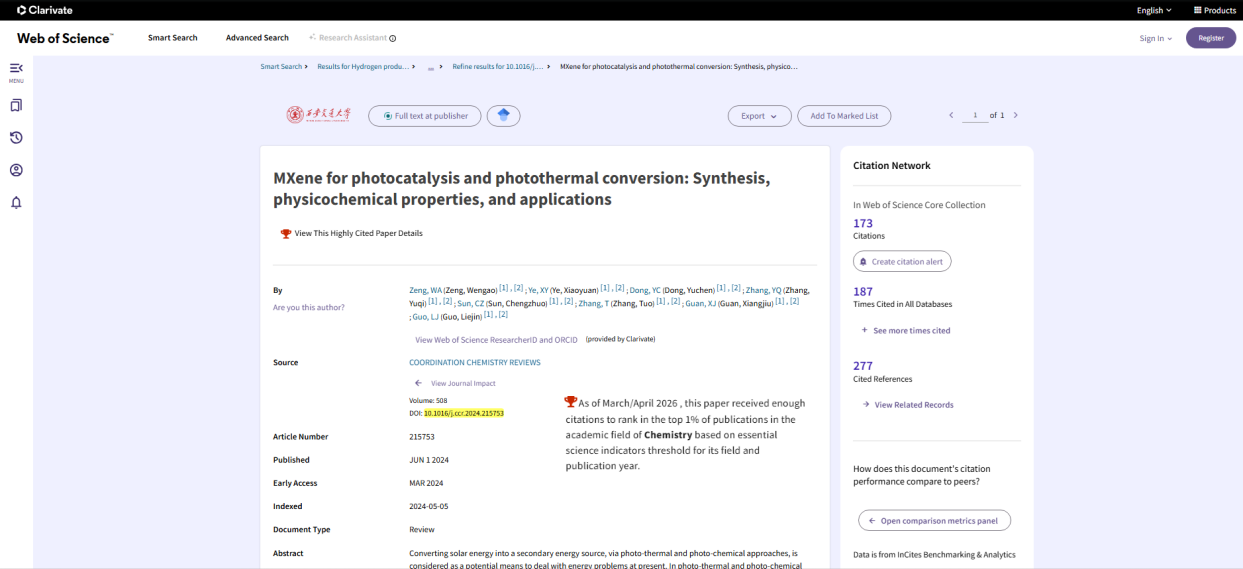Click the Results for Hydrogen breadcrumb
1243x569 pixels.
(363, 67)
